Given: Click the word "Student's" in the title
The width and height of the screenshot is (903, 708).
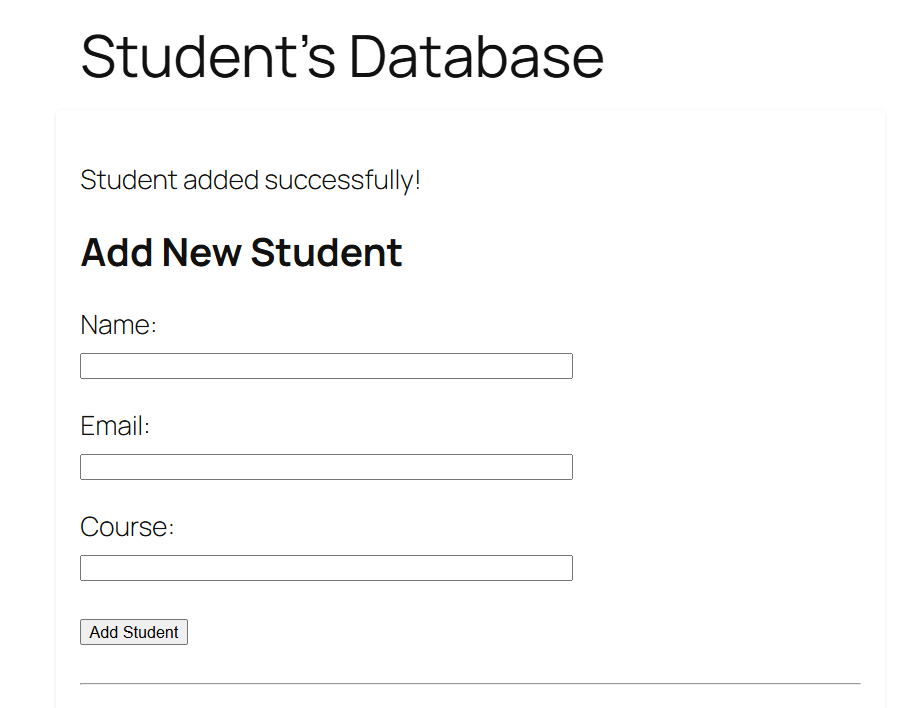Looking at the screenshot, I should tap(208, 57).
